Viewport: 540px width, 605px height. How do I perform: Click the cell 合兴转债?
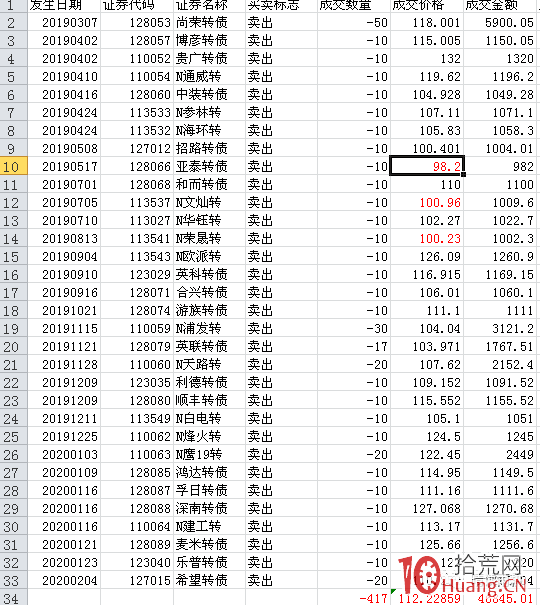209,292
